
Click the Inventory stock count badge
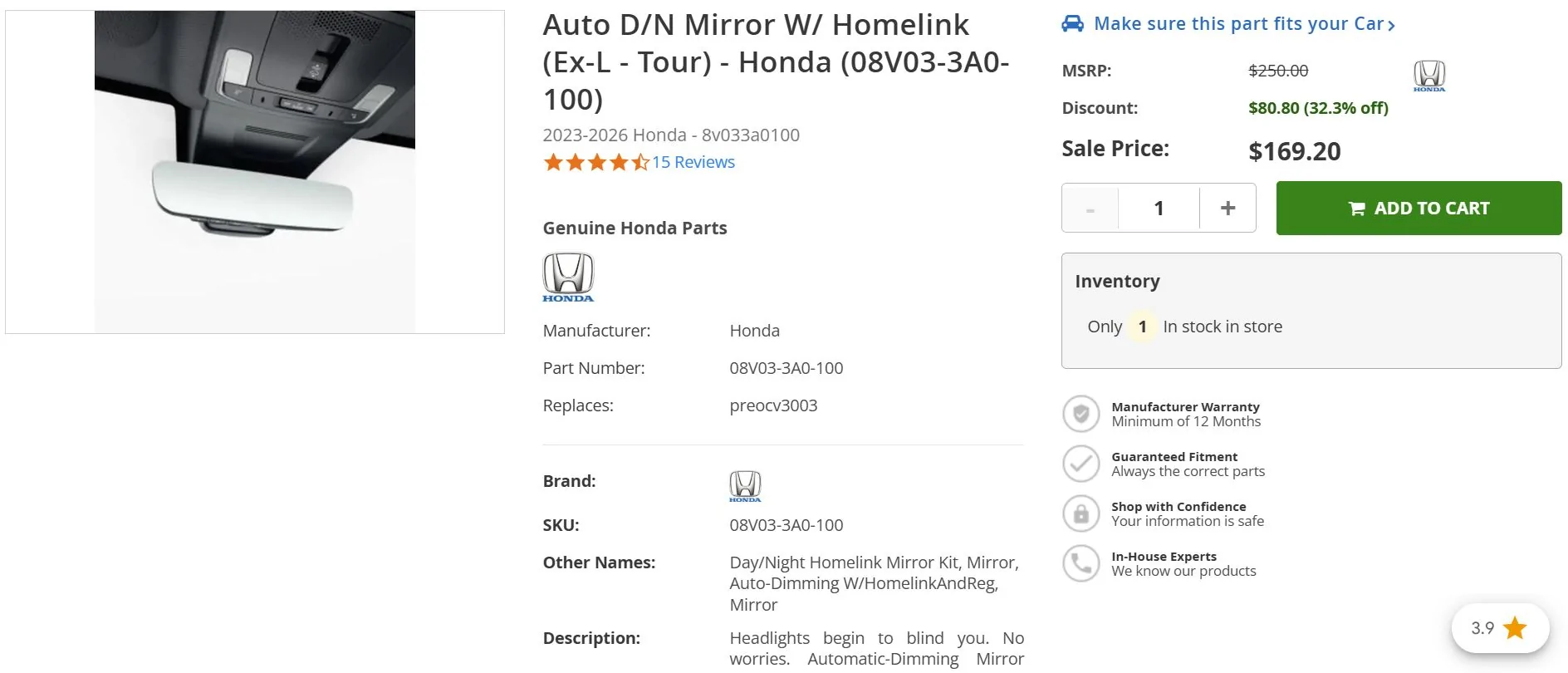(1142, 326)
